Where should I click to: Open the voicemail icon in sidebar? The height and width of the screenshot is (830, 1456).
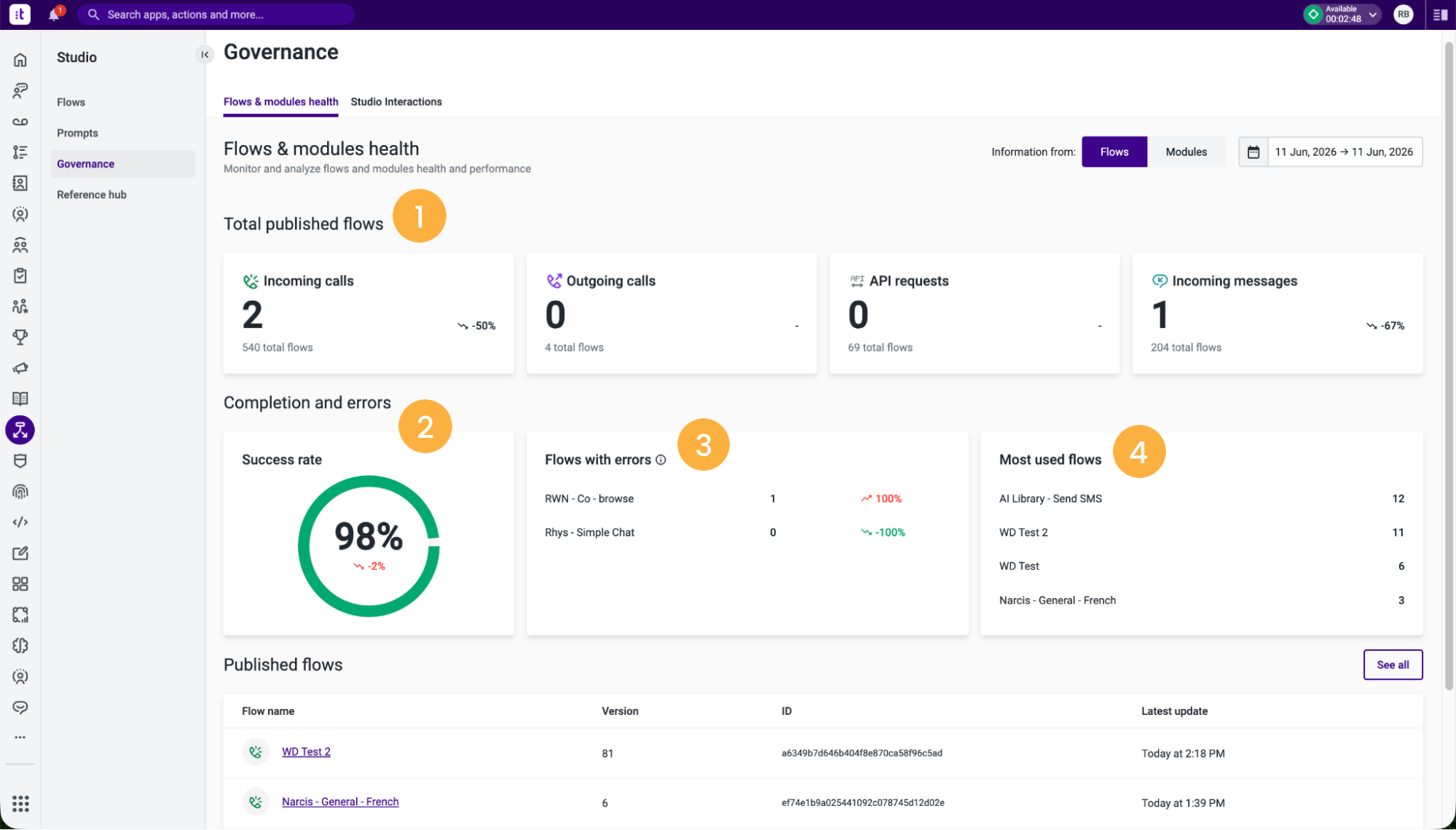20,122
